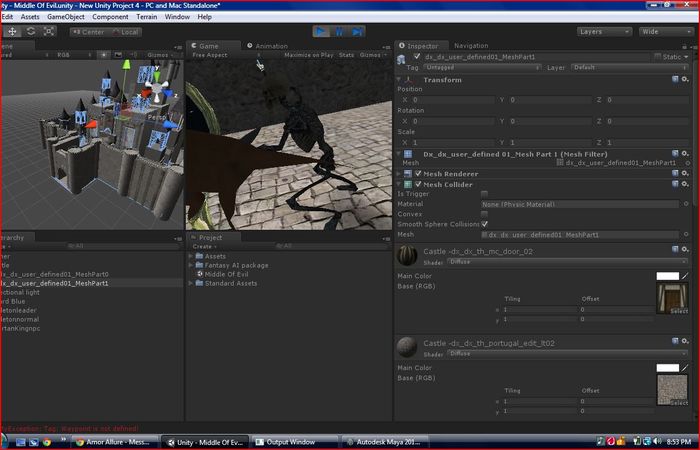Enable the Is Trigger checkbox
This screenshot has height=450, width=700.
click(x=484, y=194)
